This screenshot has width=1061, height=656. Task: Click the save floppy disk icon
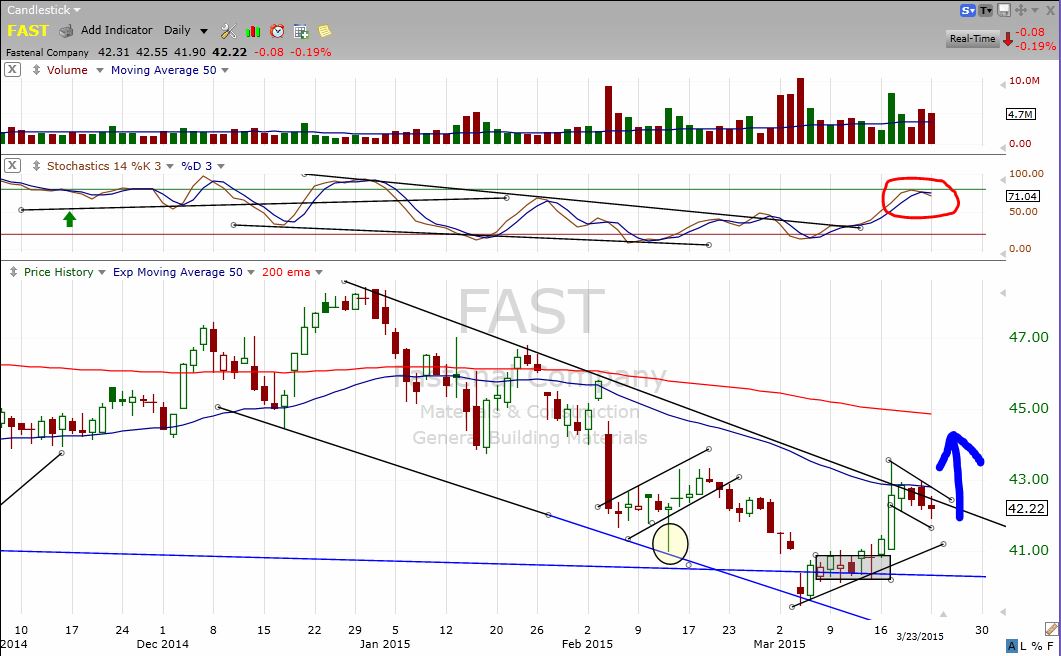[x=1005, y=10]
